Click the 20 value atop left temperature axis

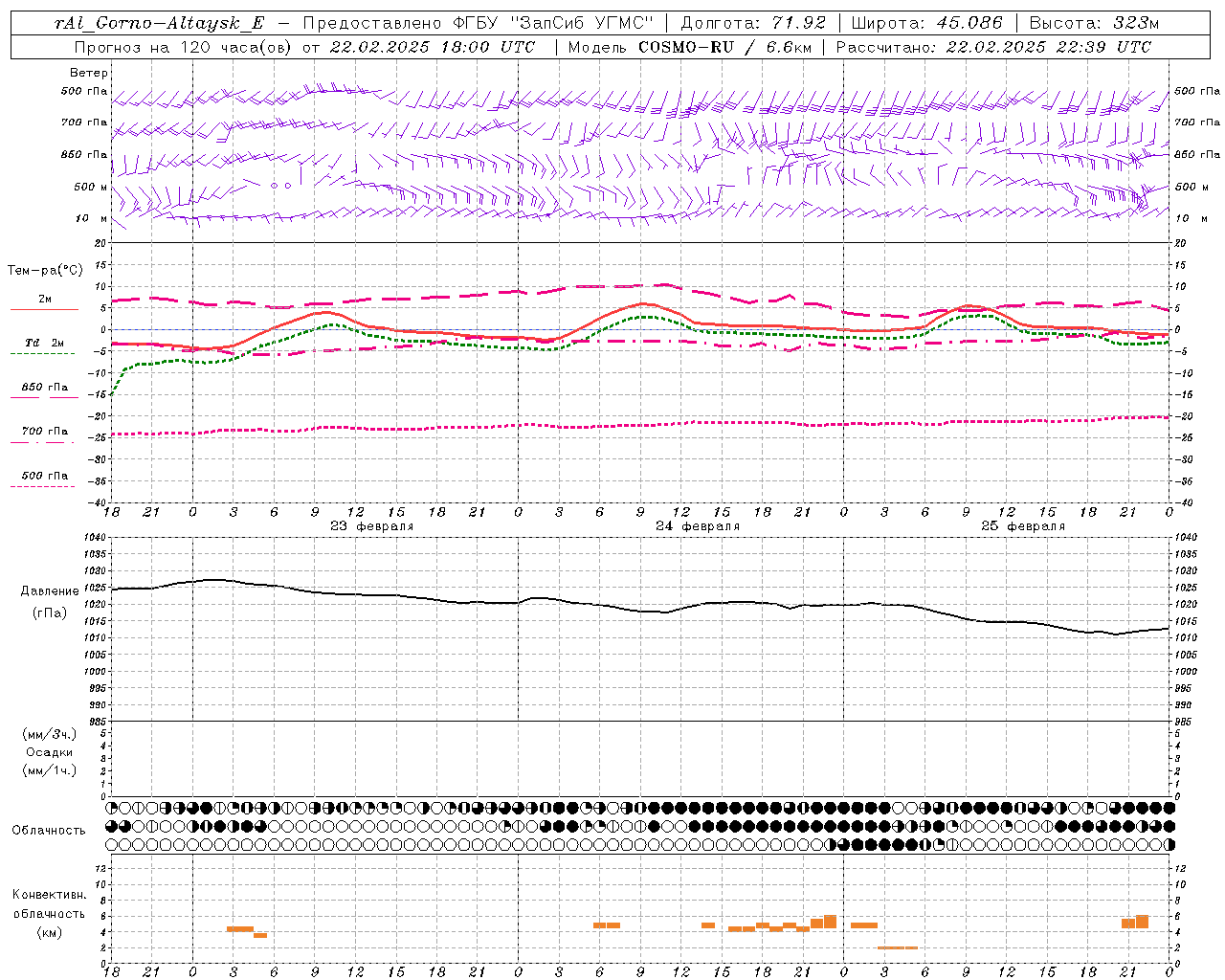coord(100,244)
